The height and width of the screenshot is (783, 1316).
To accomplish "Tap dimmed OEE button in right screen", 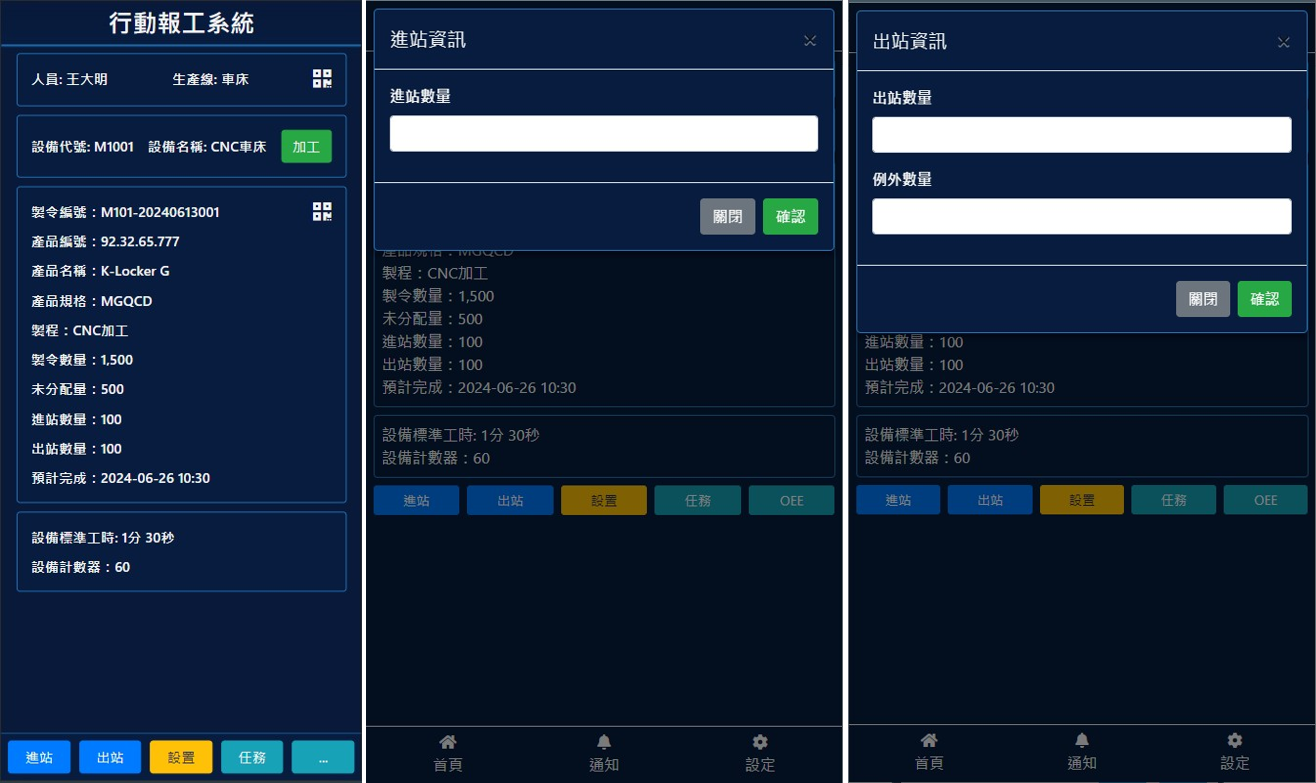I will (1266, 500).
